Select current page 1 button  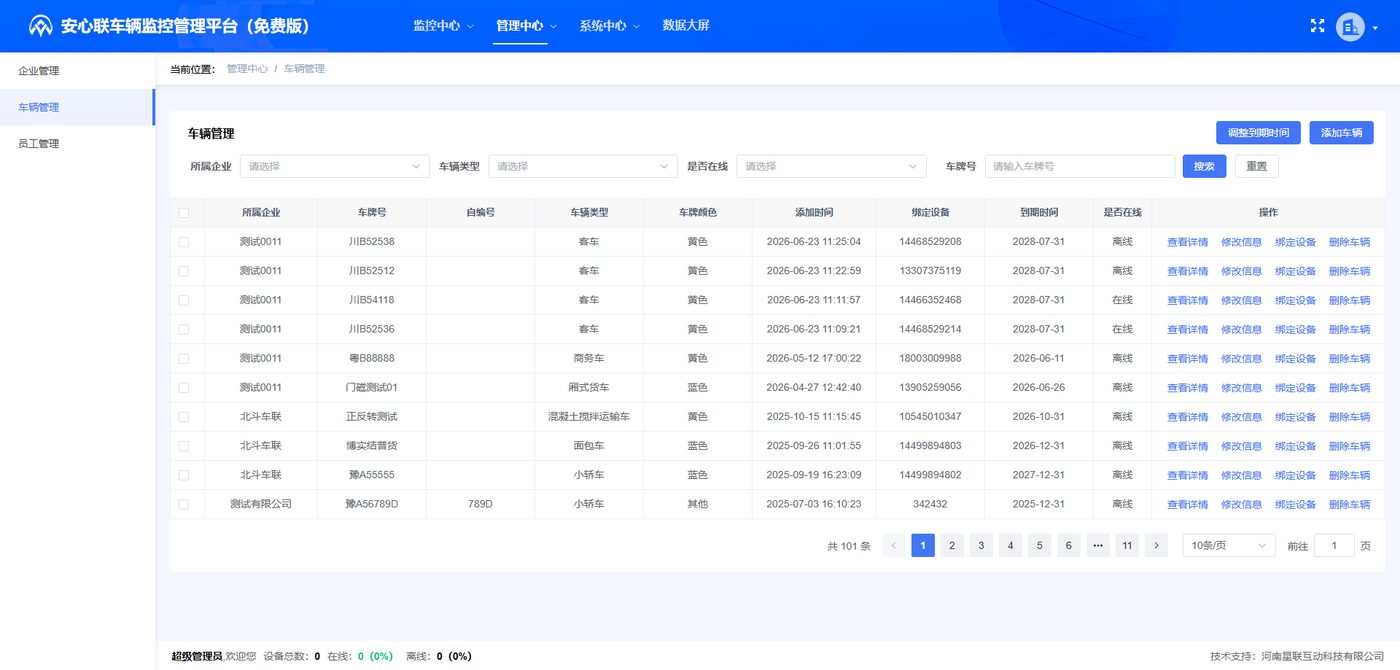pyautogui.click(x=923, y=545)
